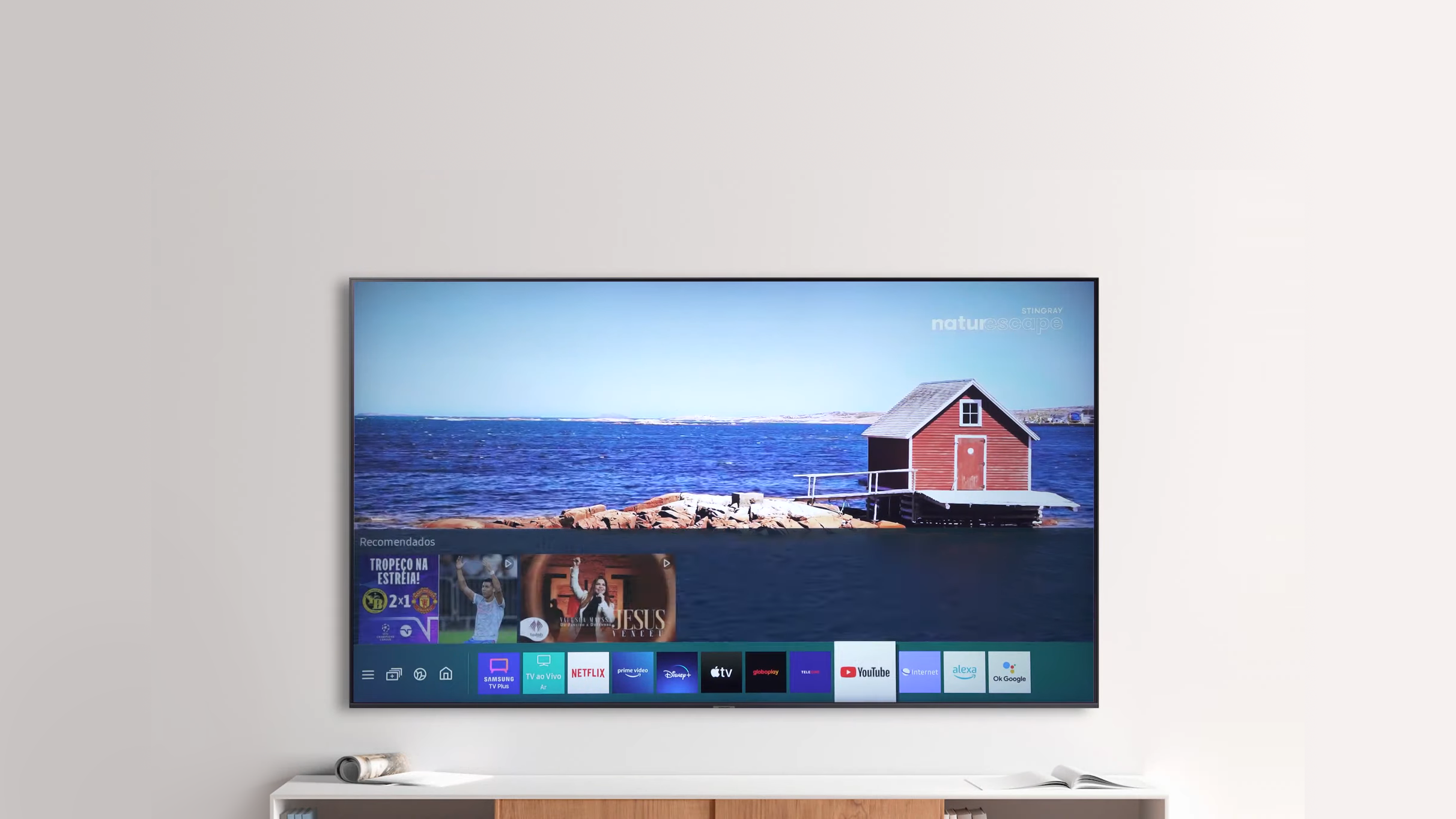Open Ok Google assistant

click(x=1009, y=672)
